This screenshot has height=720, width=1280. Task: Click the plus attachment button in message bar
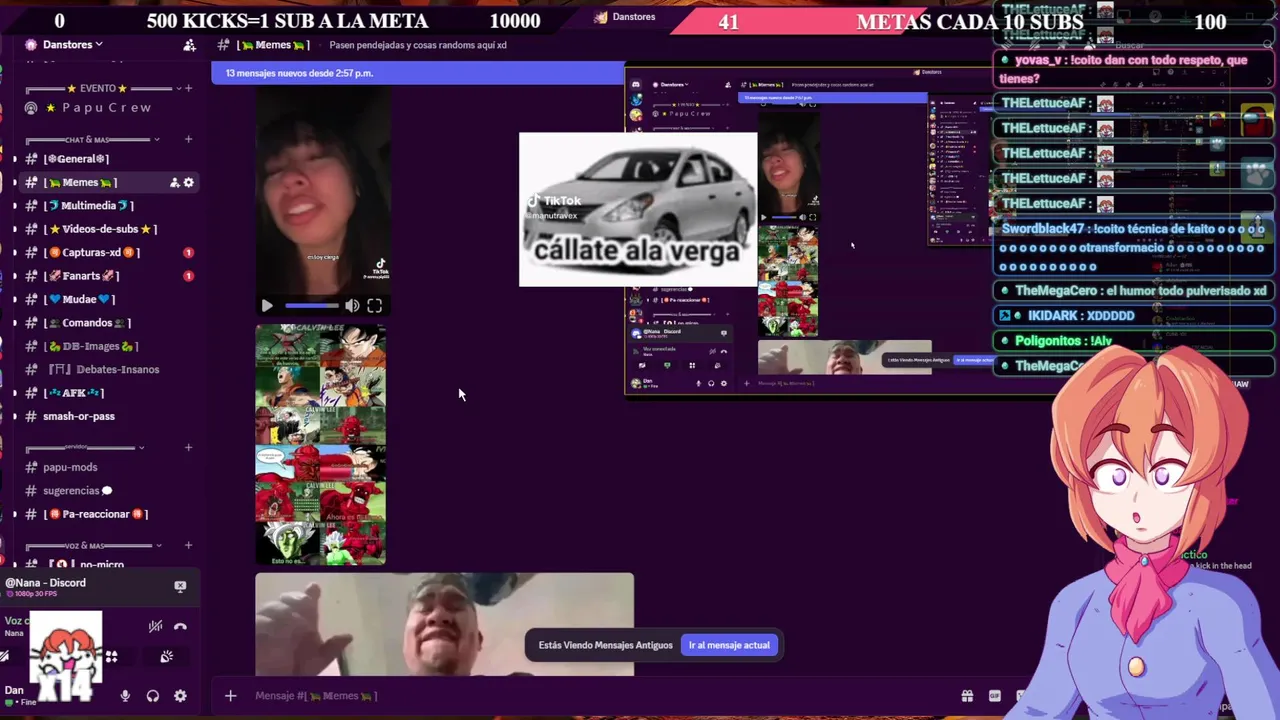pos(230,696)
